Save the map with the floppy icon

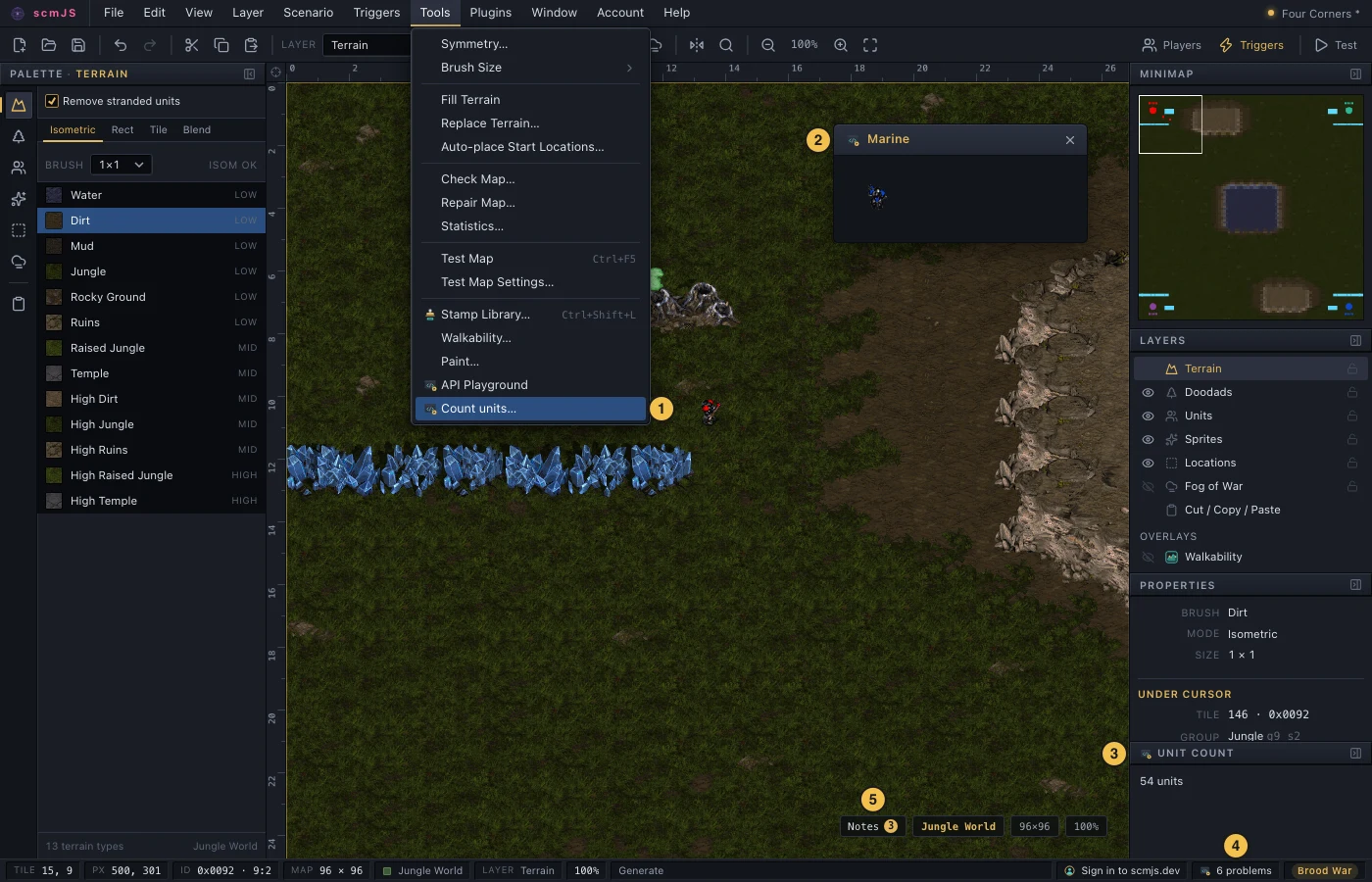(78, 45)
